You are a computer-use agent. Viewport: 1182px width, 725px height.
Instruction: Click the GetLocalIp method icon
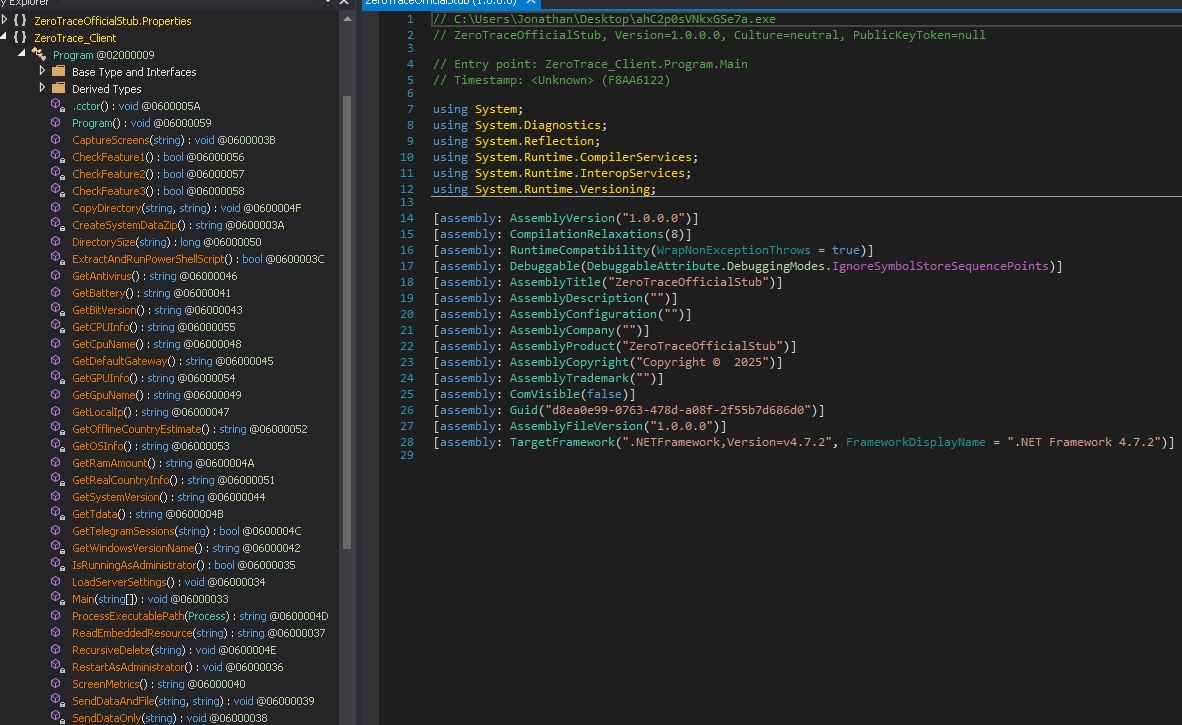pyautogui.click(x=57, y=411)
